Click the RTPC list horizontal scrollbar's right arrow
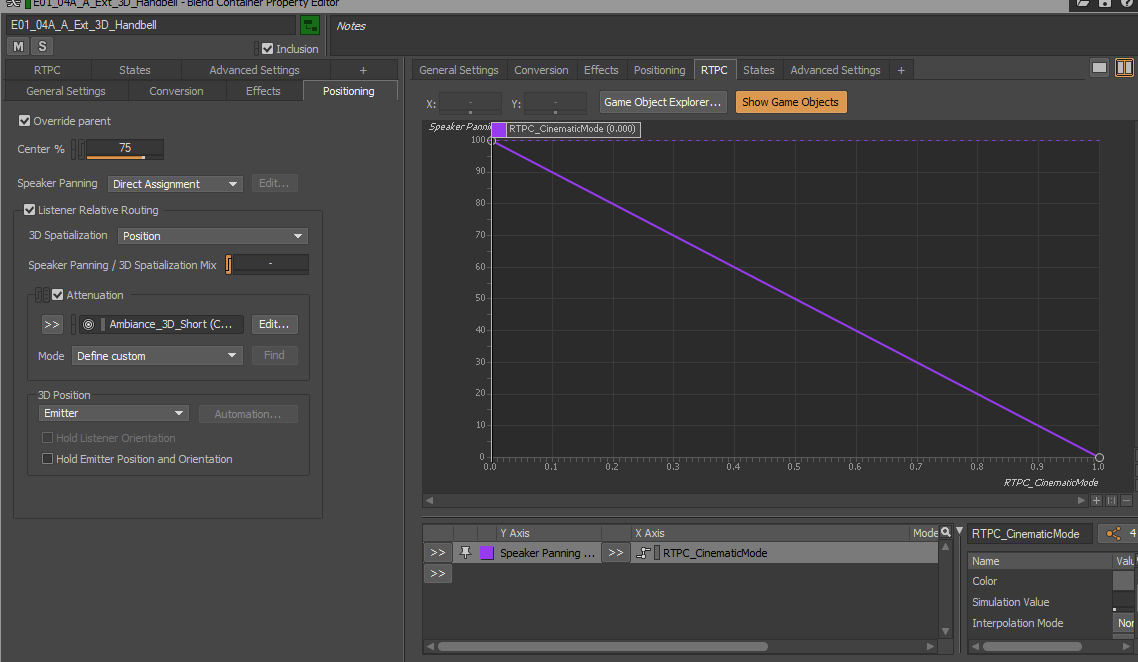The width and height of the screenshot is (1138, 662). click(x=930, y=646)
